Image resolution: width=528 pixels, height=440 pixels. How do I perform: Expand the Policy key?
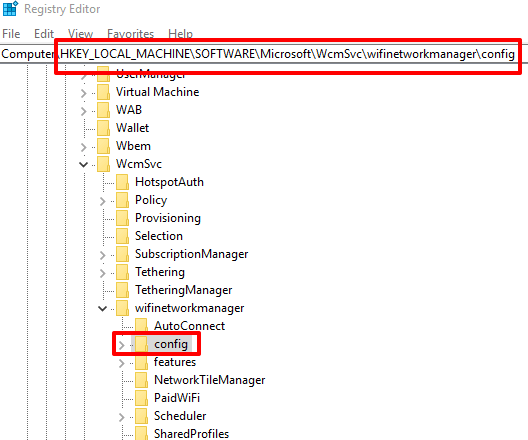[x=102, y=201]
